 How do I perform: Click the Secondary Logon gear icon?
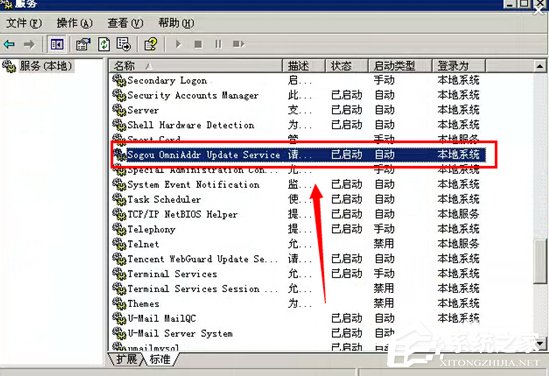pyautogui.click(x=119, y=81)
